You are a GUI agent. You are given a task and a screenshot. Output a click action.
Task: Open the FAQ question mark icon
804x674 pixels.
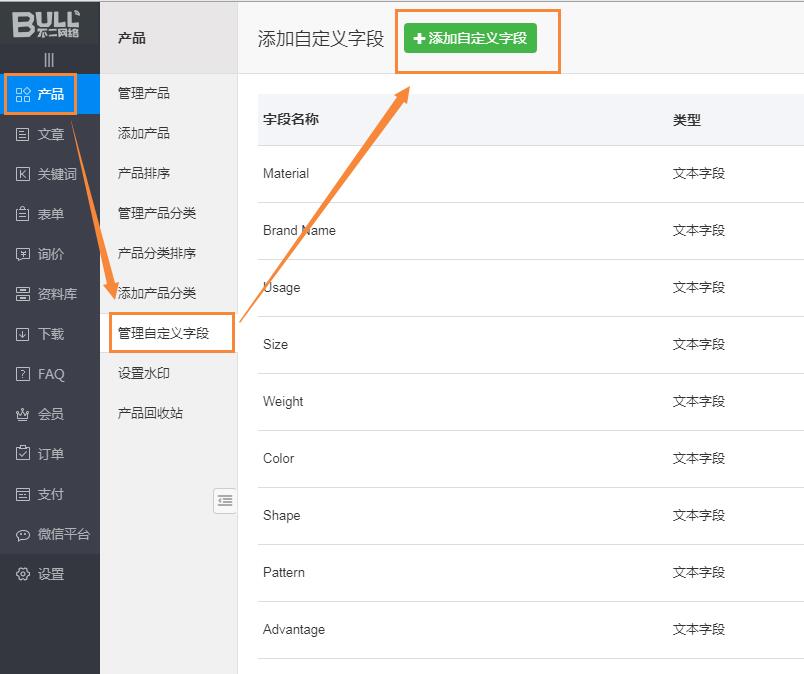coord(23,374)
